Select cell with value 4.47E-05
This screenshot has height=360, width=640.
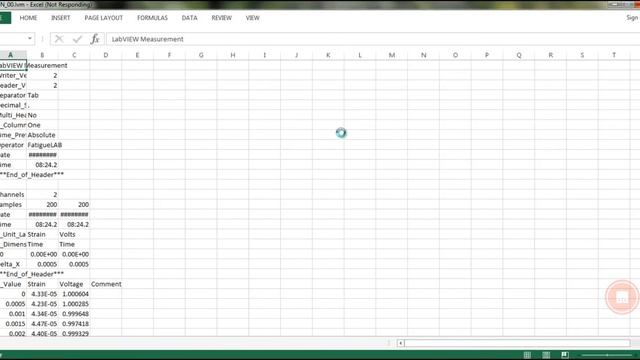(x=42, y=324)
